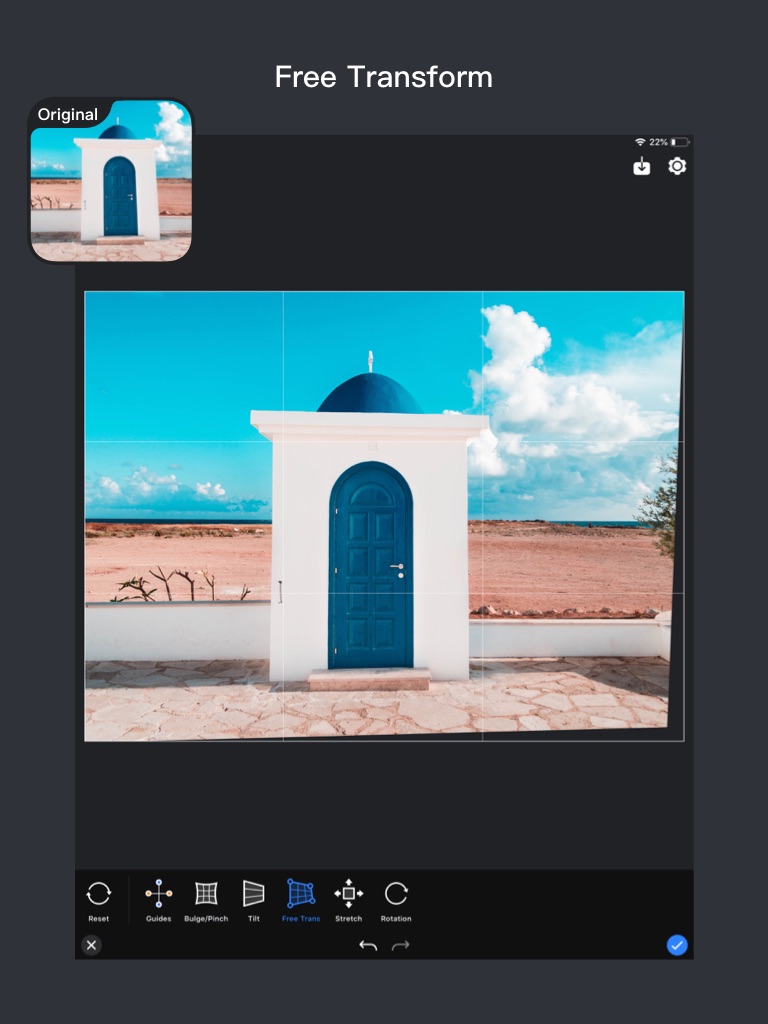Select the Tilt tool
The height and width of the screenshot is (1024, 768).
coord(253,900)
